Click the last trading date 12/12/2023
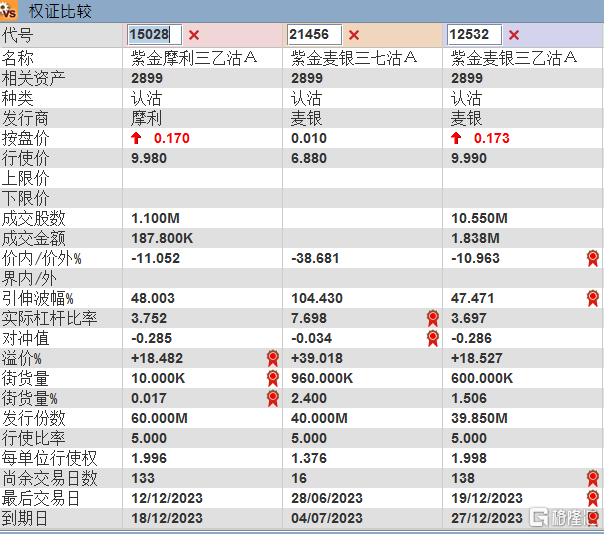 167,499
